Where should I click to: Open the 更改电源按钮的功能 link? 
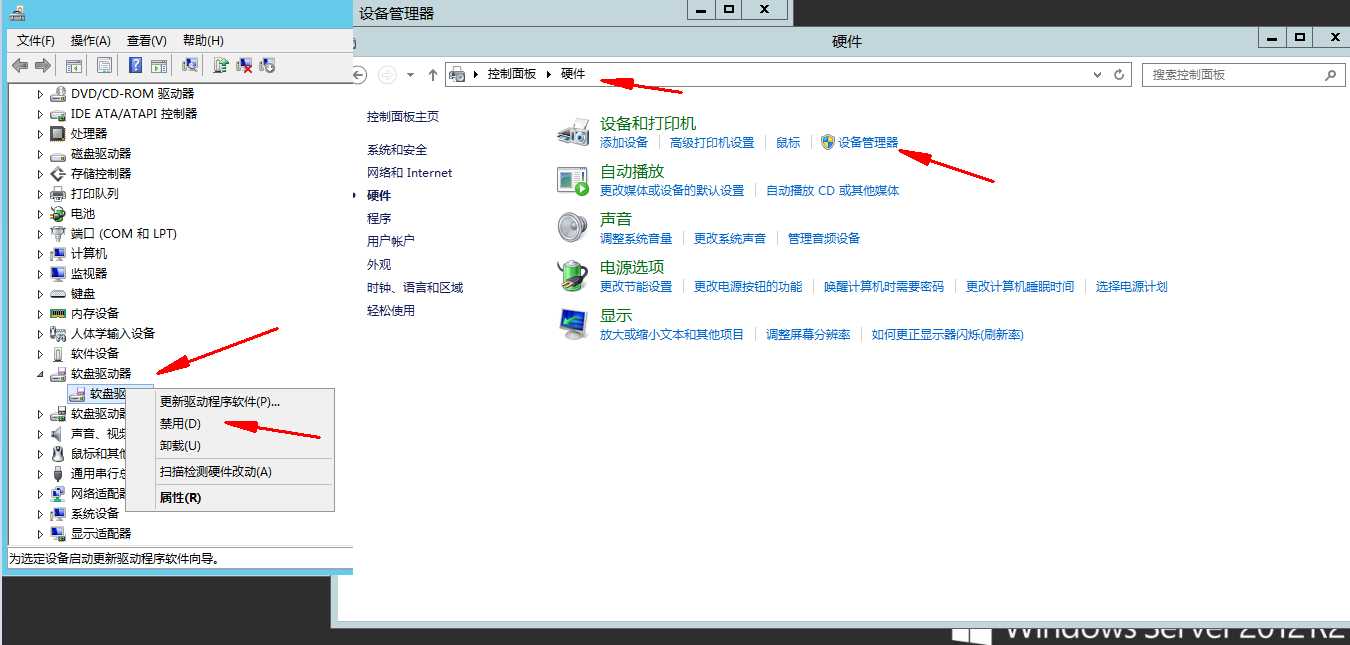pyautogui.click(x=748, y=286)
